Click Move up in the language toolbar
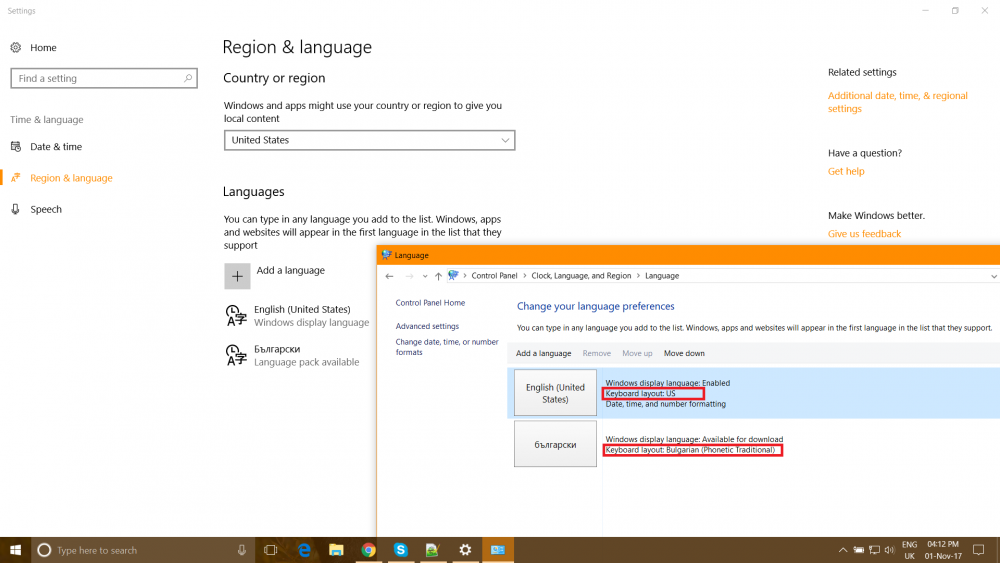1000x563 pixels. (637, 353)
